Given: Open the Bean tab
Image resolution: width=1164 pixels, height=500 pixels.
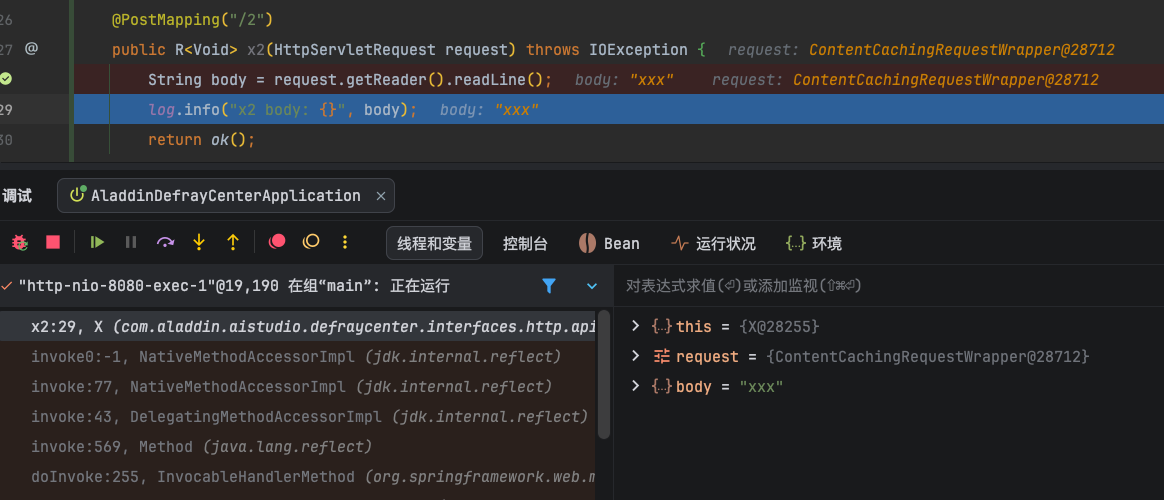Looking at the screenshot, I should coord(609,243).
